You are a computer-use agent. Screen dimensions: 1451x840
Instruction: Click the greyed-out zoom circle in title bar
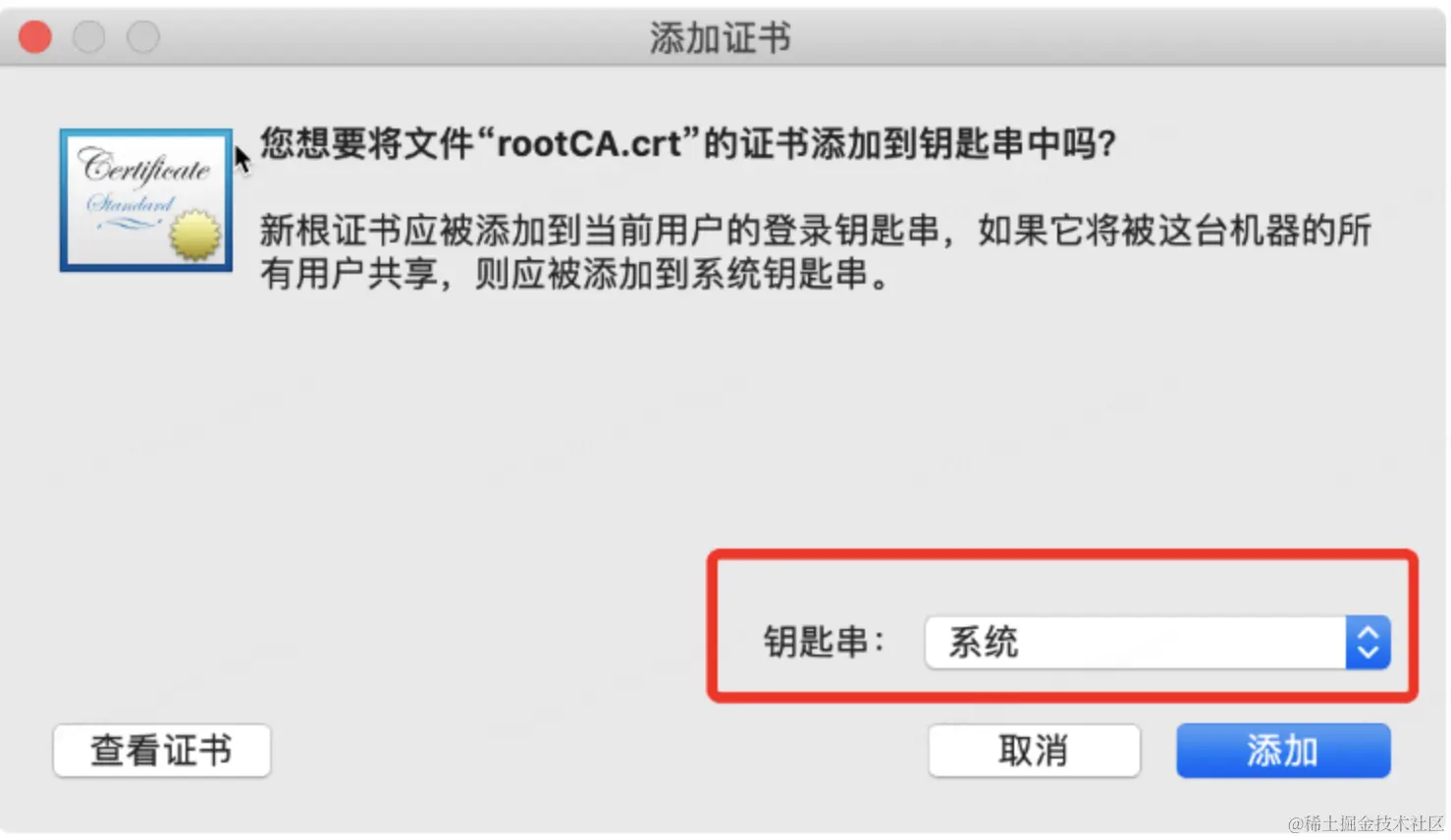coord(143,37)
